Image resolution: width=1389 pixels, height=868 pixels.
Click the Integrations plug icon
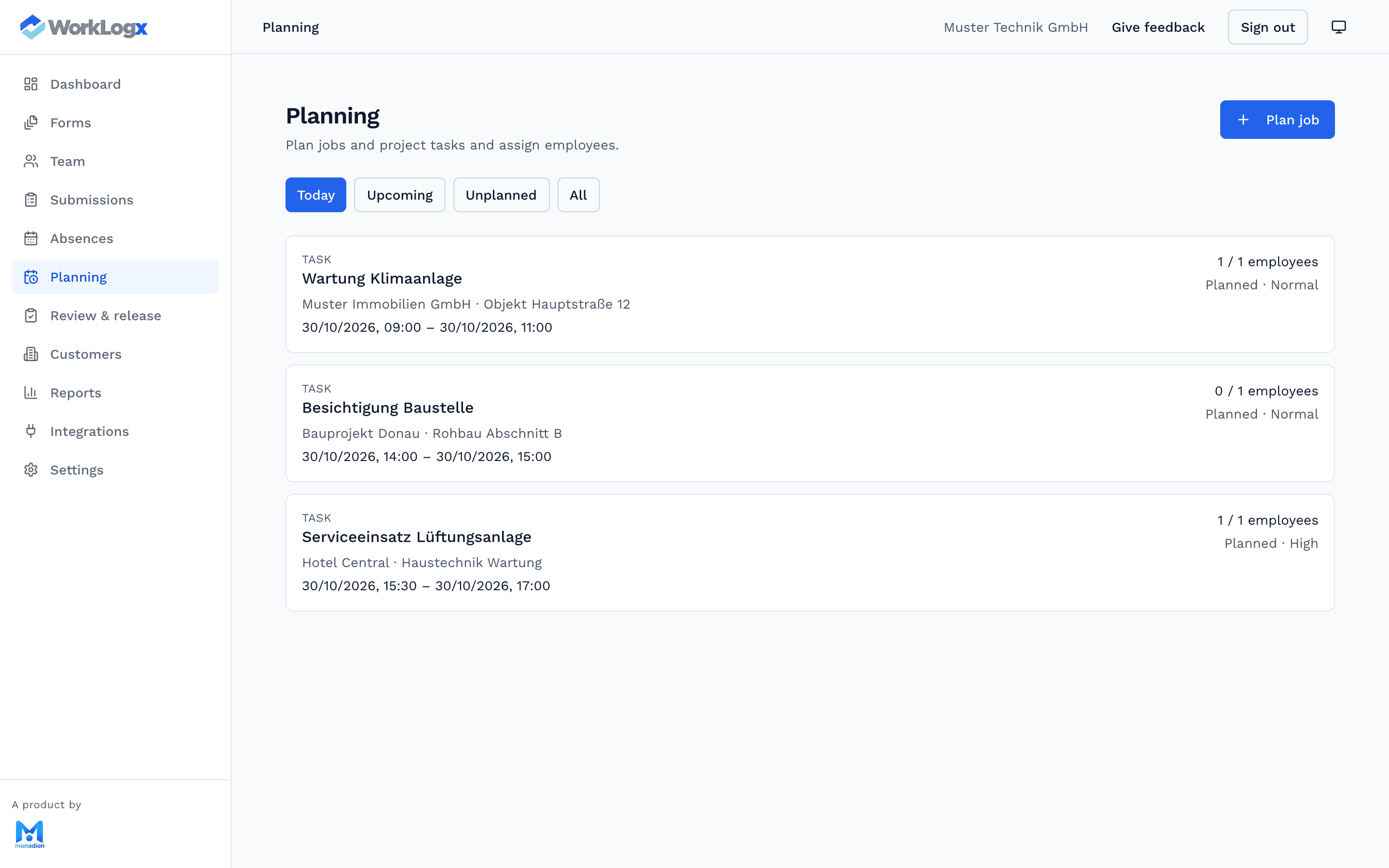point(31,431)
